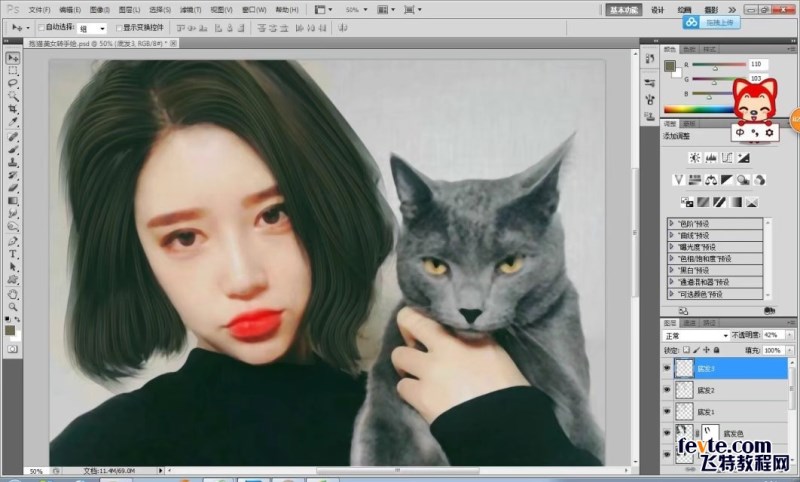The width and height of the screenshot is (800, 482).
Task: Click the foreground color swatch in Color panel
Action: point(669,66)
